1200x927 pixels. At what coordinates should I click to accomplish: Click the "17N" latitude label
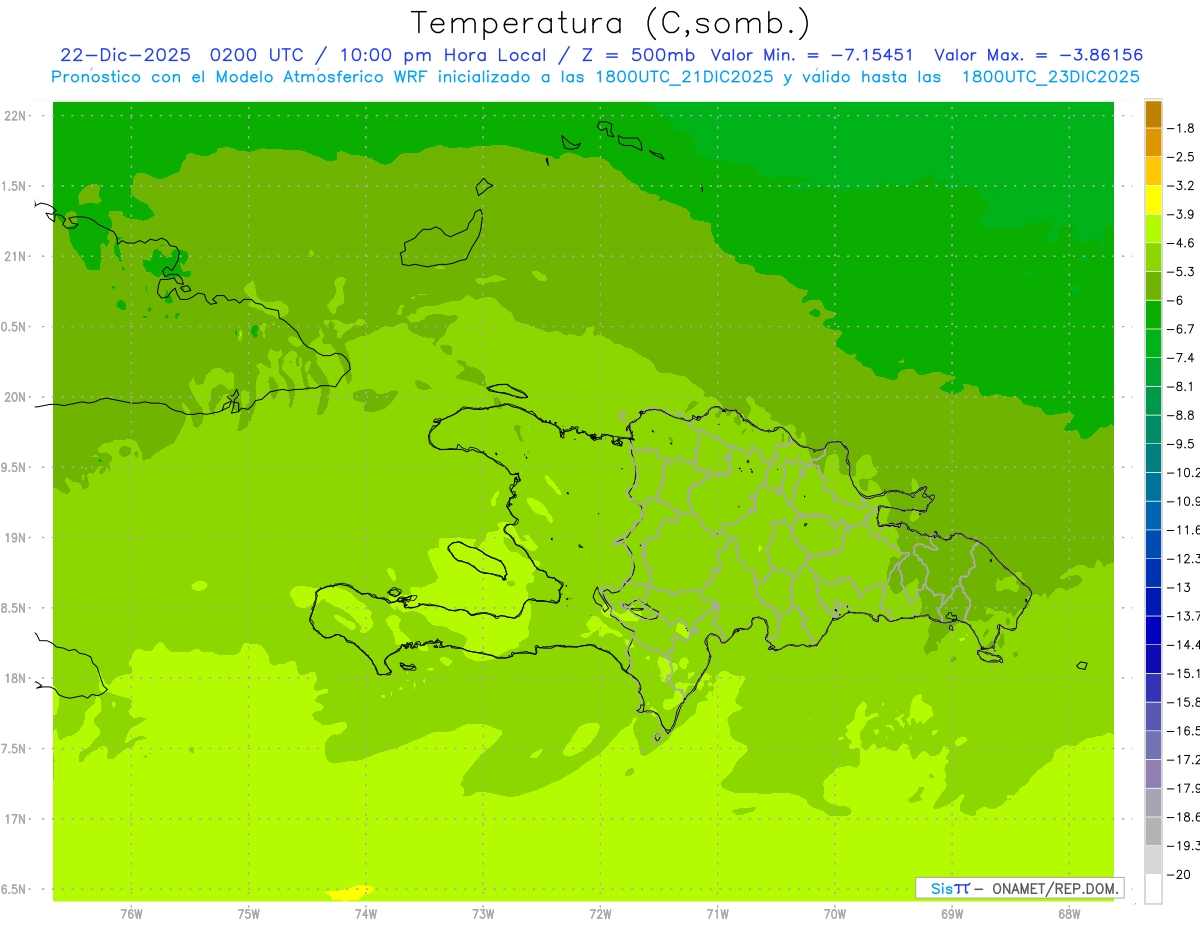17,819
